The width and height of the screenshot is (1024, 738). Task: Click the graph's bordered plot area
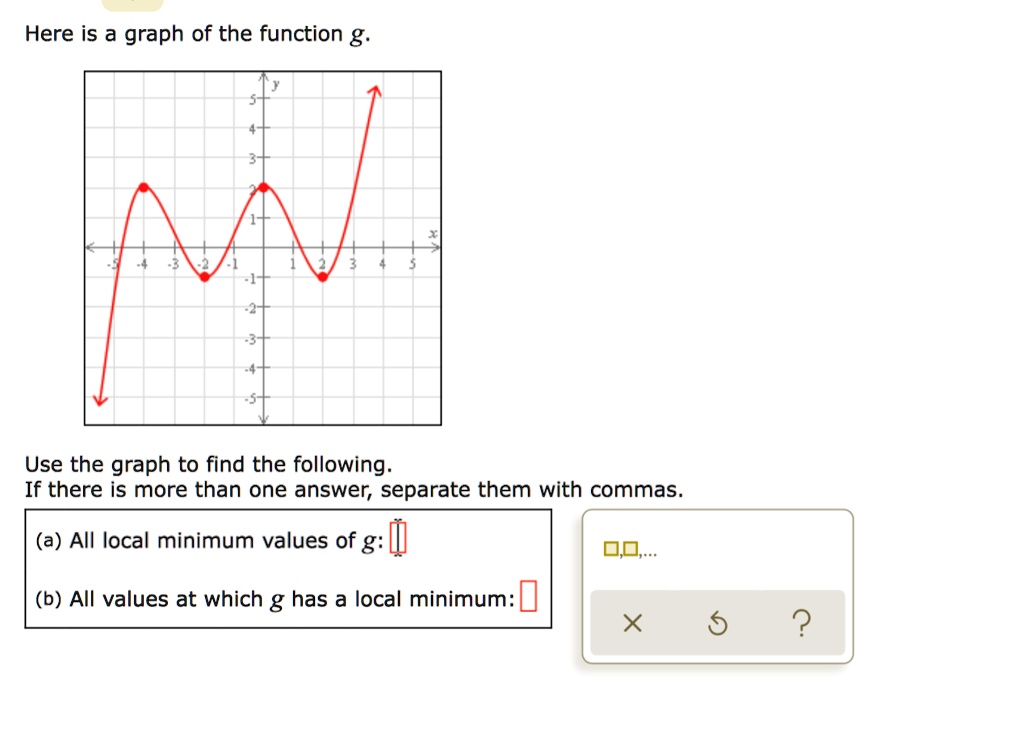tap(263, 247)
